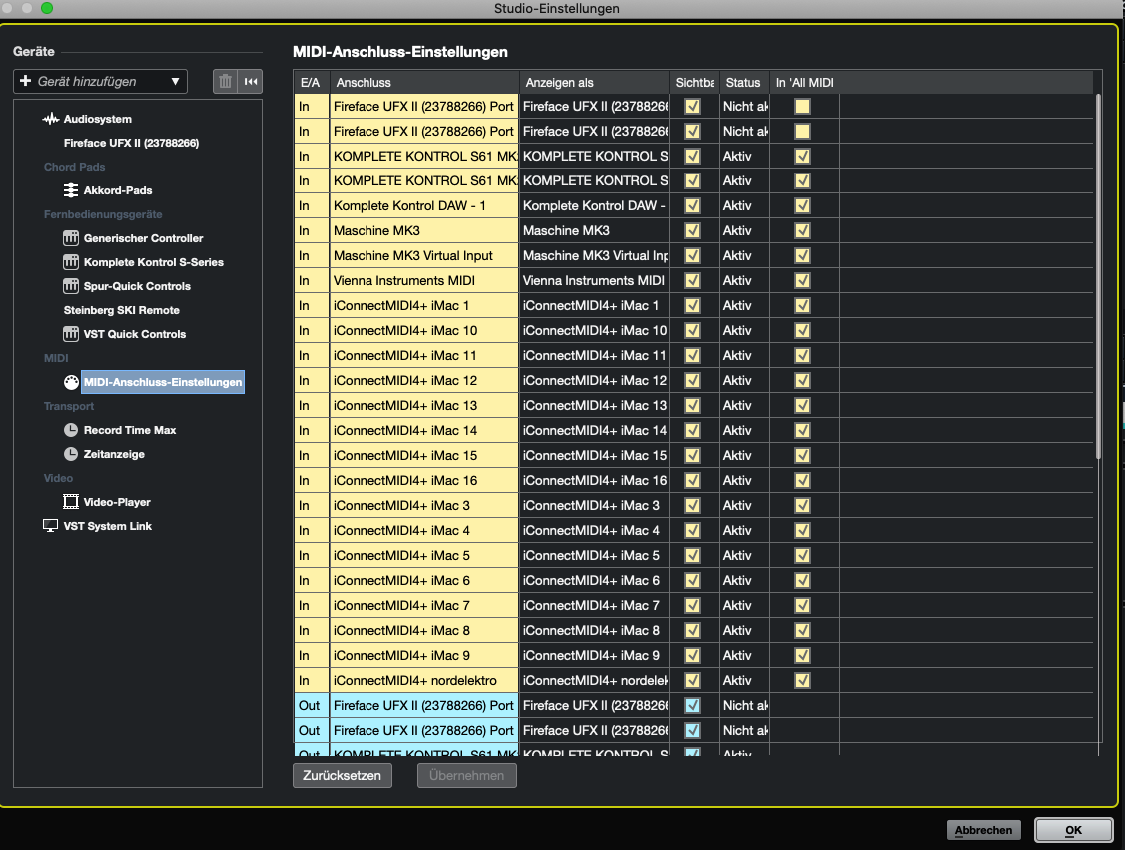
Task: Click the Abbrechen button
Action: point(983,830)
